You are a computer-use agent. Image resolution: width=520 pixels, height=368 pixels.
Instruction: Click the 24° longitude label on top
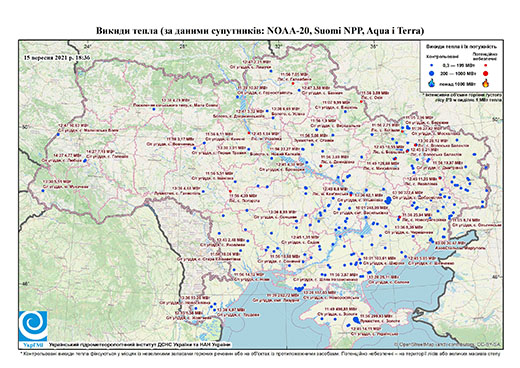click(x=87, y=46)
